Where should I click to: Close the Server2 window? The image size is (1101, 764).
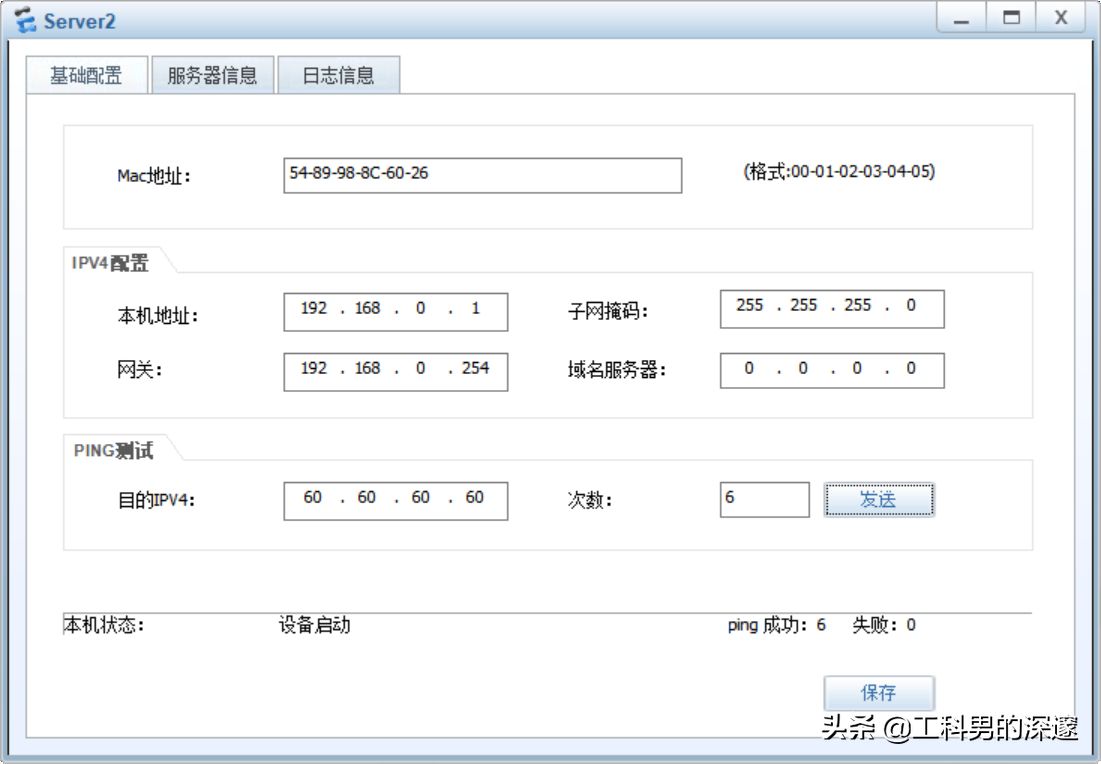coord(1061,18)
